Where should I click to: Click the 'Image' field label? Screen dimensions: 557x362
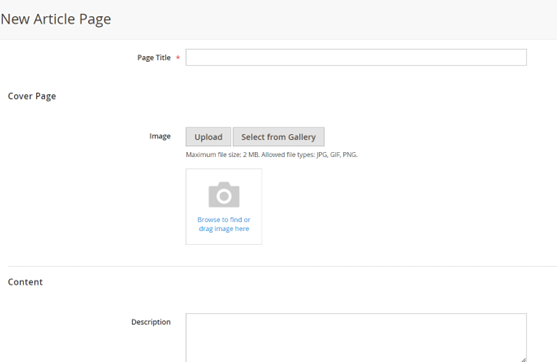(x=160, y=136)
